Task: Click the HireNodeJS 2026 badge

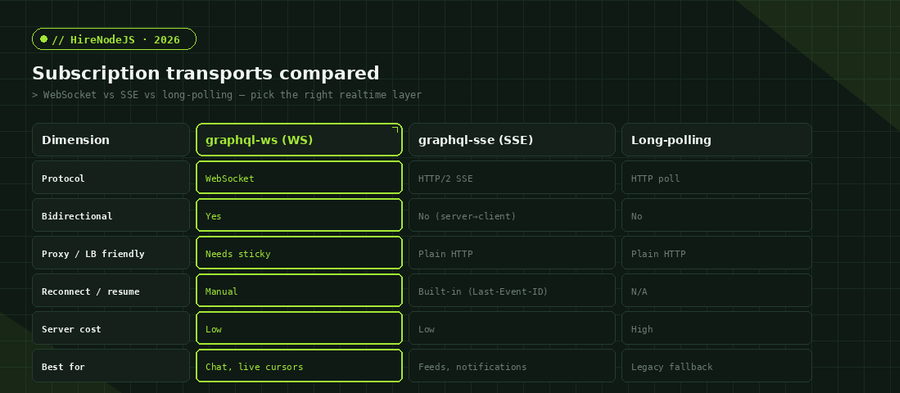Action: 114,39
